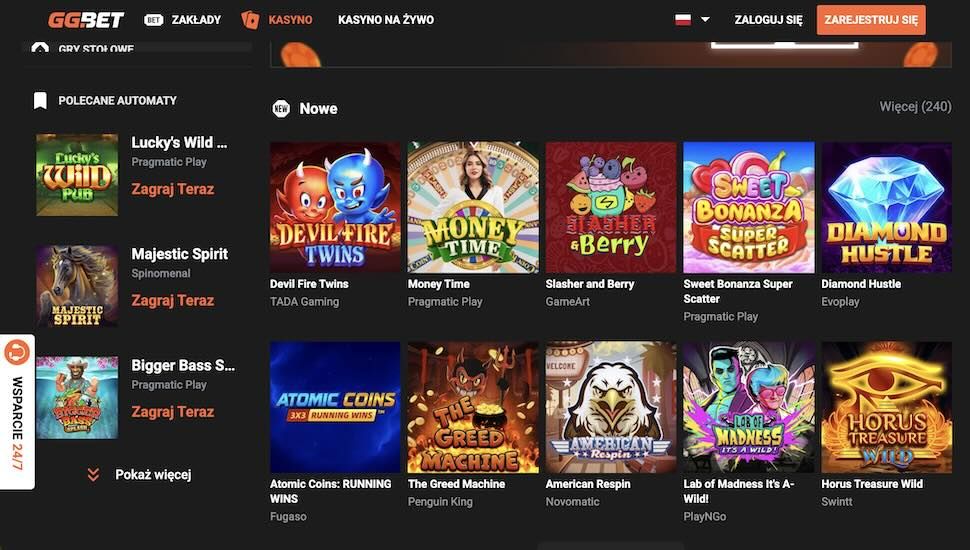Expand the language dropdown arrow
The width and height of the screenshot is (970, 550).
click(x=705, y=19)
